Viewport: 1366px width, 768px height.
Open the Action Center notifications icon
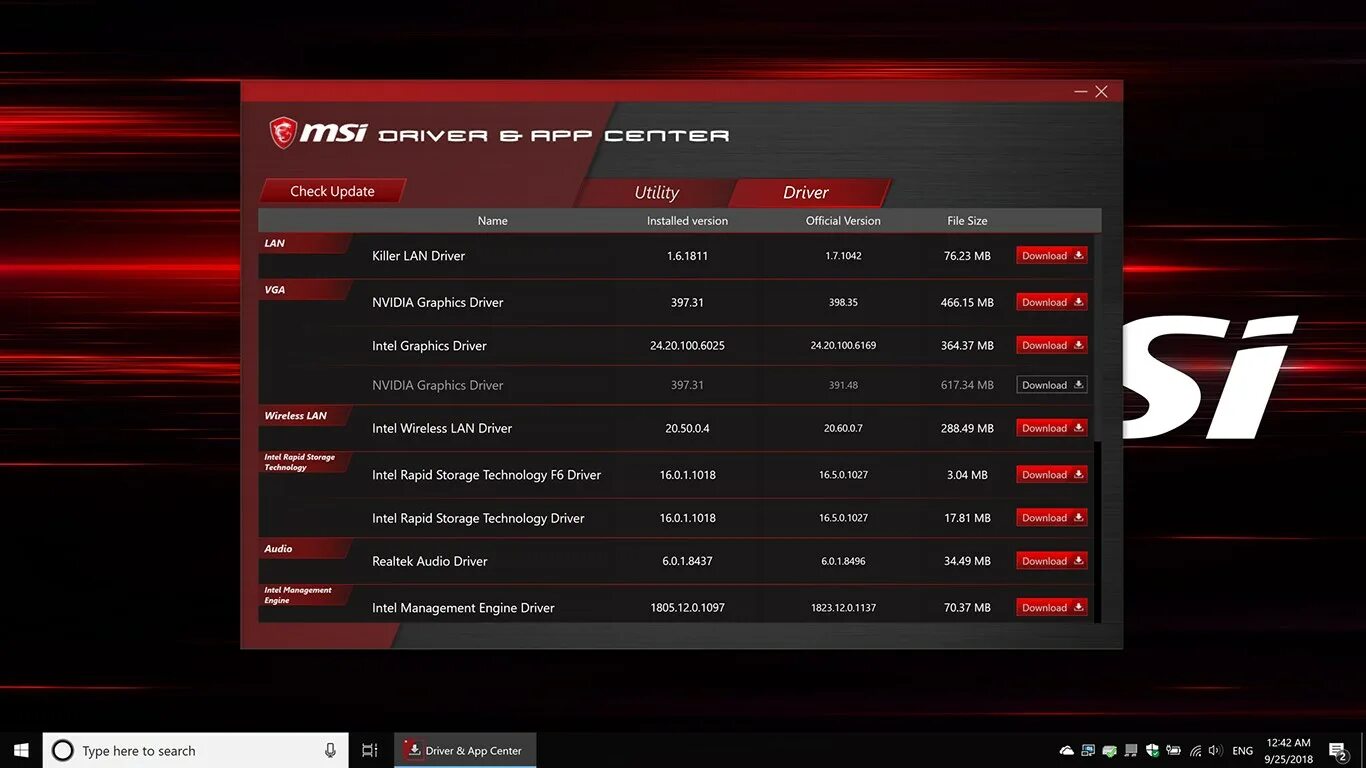1338,751
